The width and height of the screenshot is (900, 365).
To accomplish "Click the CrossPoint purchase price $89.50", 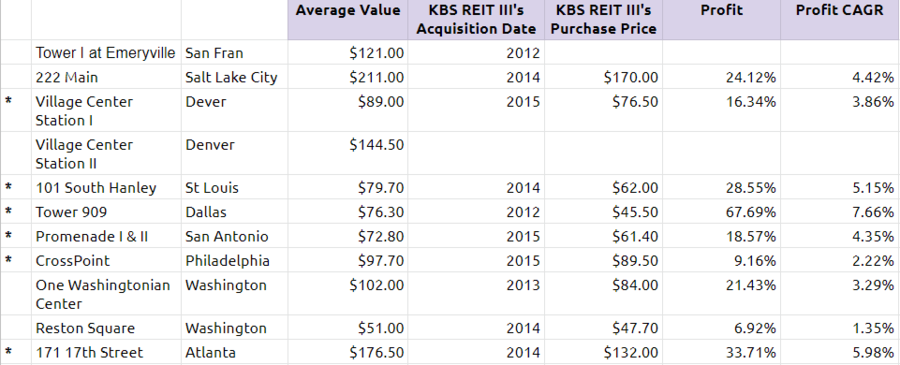I will tap(604, 261).
